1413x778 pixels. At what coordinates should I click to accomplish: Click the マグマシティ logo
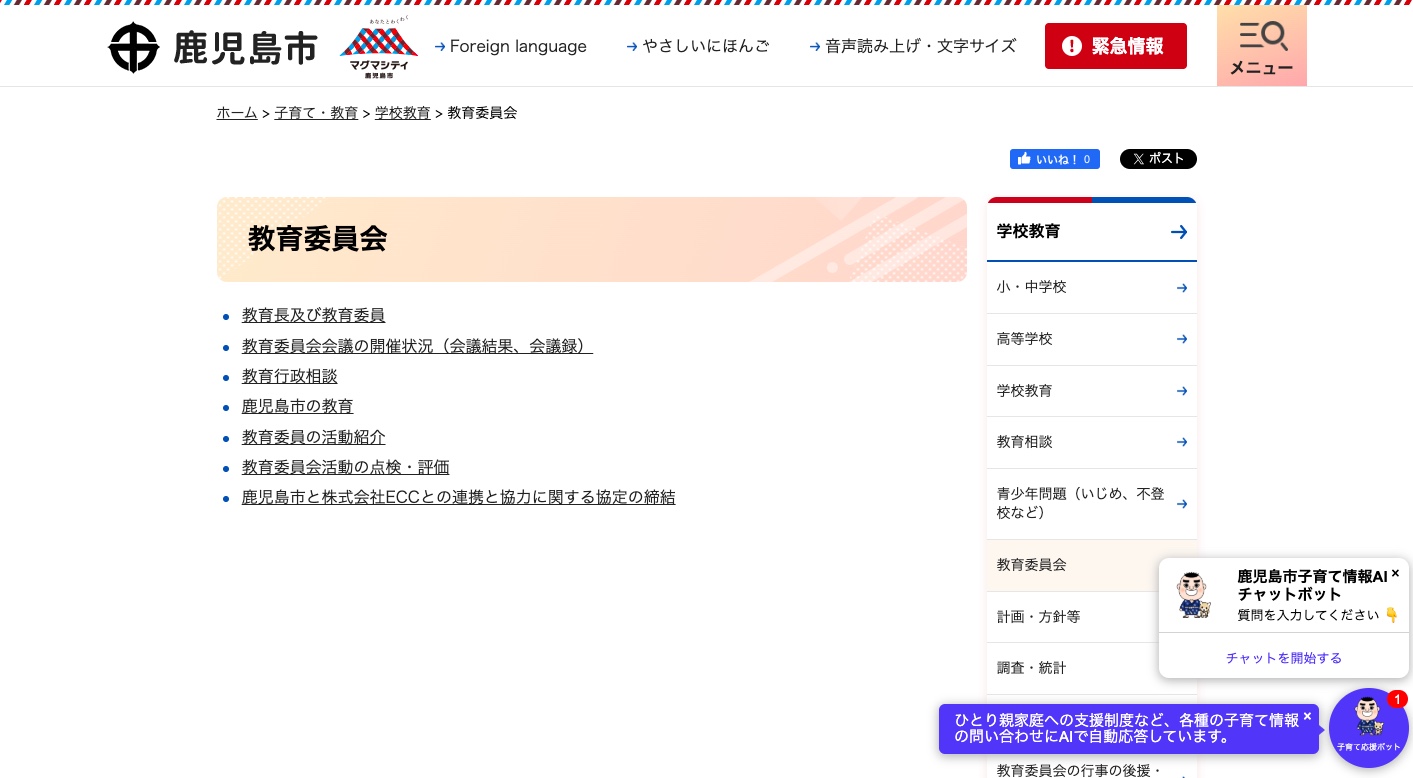coord(378,48)
